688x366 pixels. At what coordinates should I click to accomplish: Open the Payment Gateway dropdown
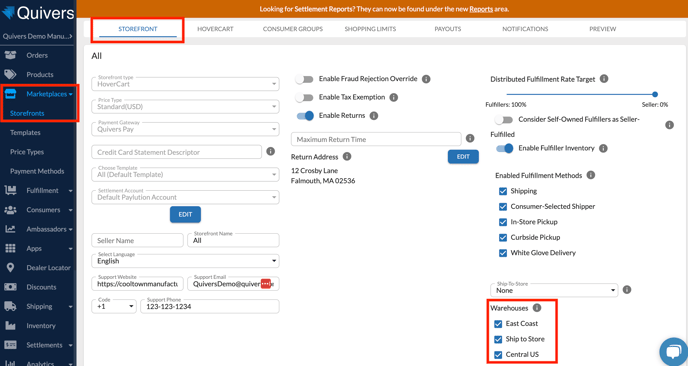[x=185, y=129]
